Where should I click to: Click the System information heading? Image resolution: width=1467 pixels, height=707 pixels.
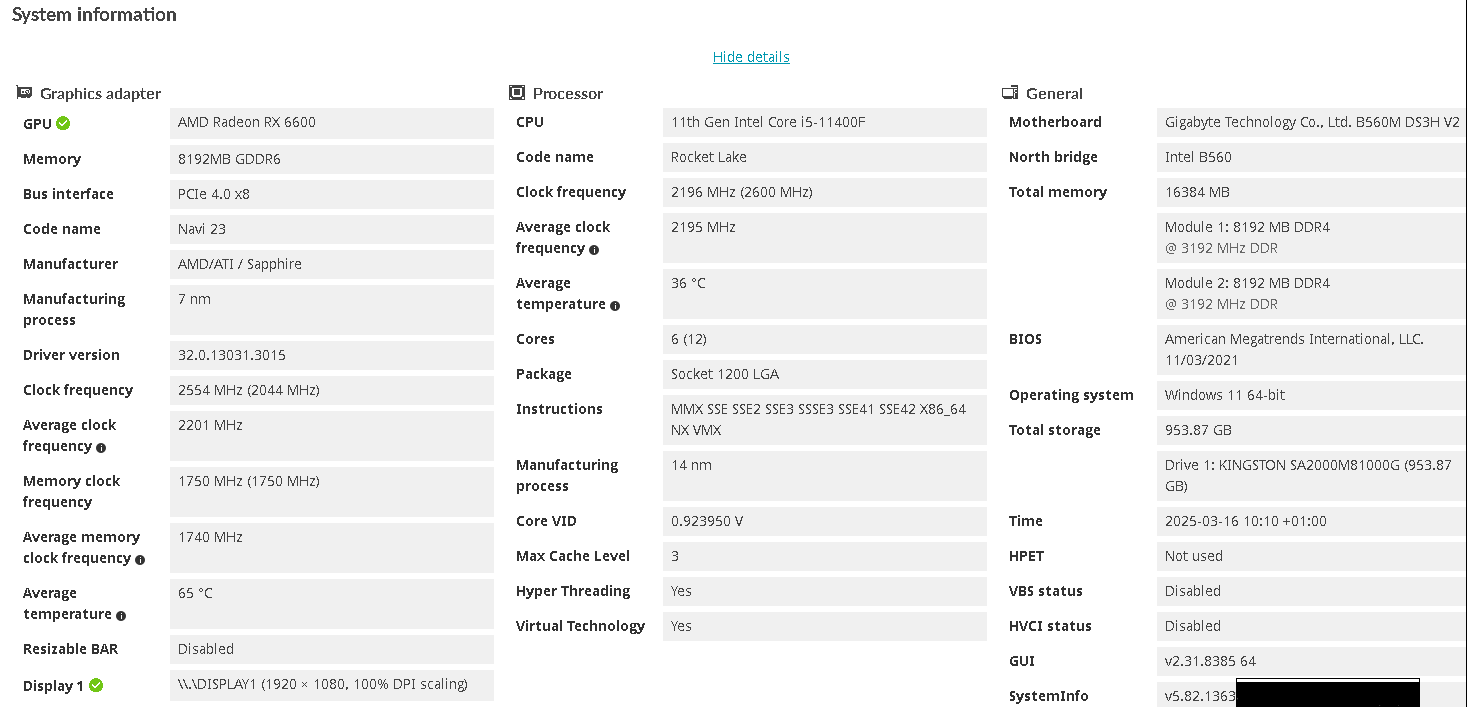(94, 15)
